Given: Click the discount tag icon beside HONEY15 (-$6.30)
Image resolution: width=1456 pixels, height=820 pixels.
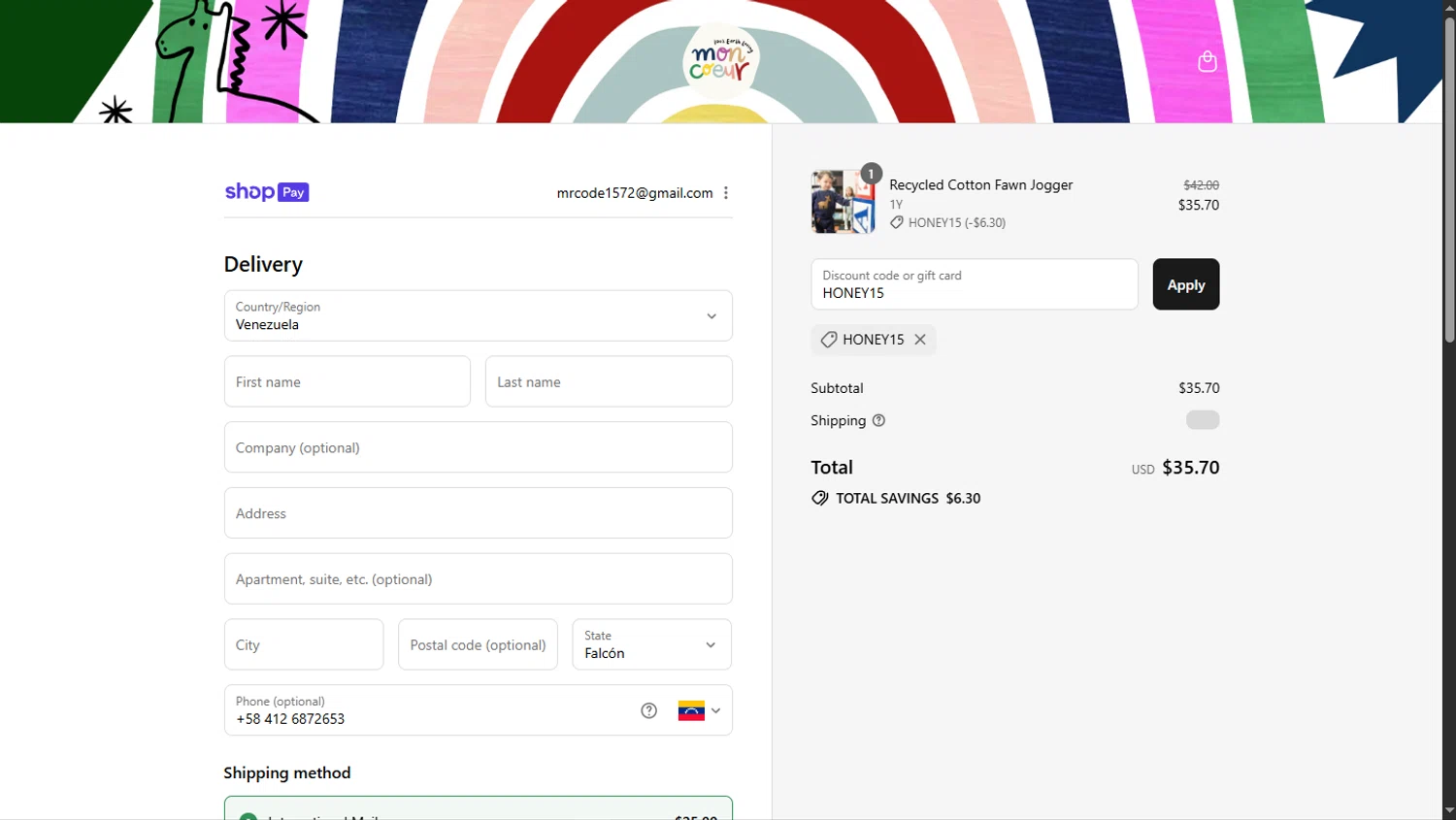Looking at the screenshot, I should pos(897,222).
